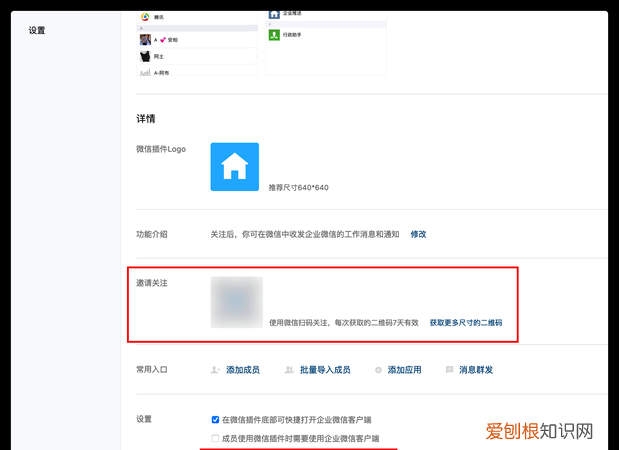Click the A-阿布 contact row in preview
The image size is (619, 450).
click(197, 72)
